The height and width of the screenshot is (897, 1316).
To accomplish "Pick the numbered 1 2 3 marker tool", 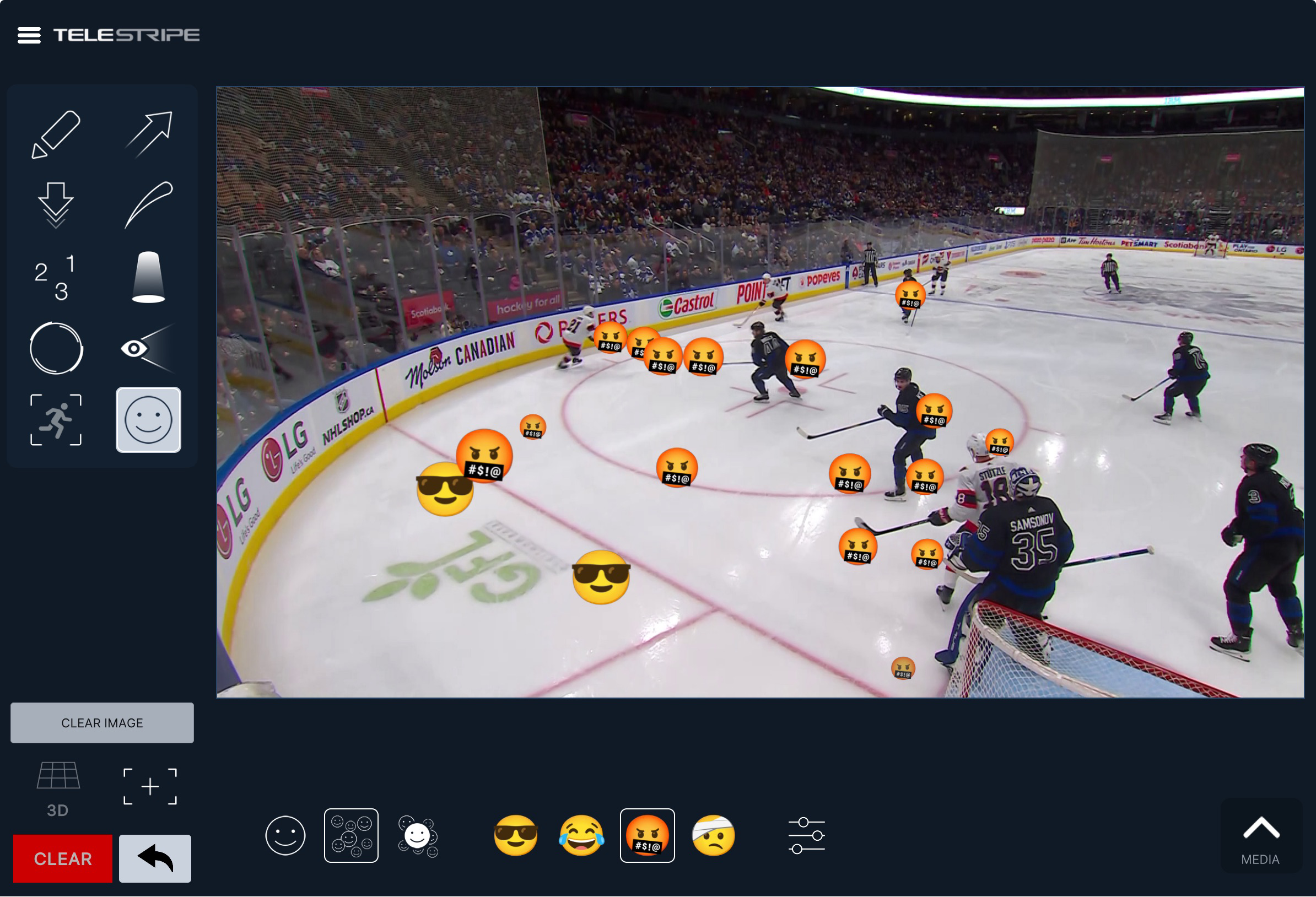I will (56, 278).
